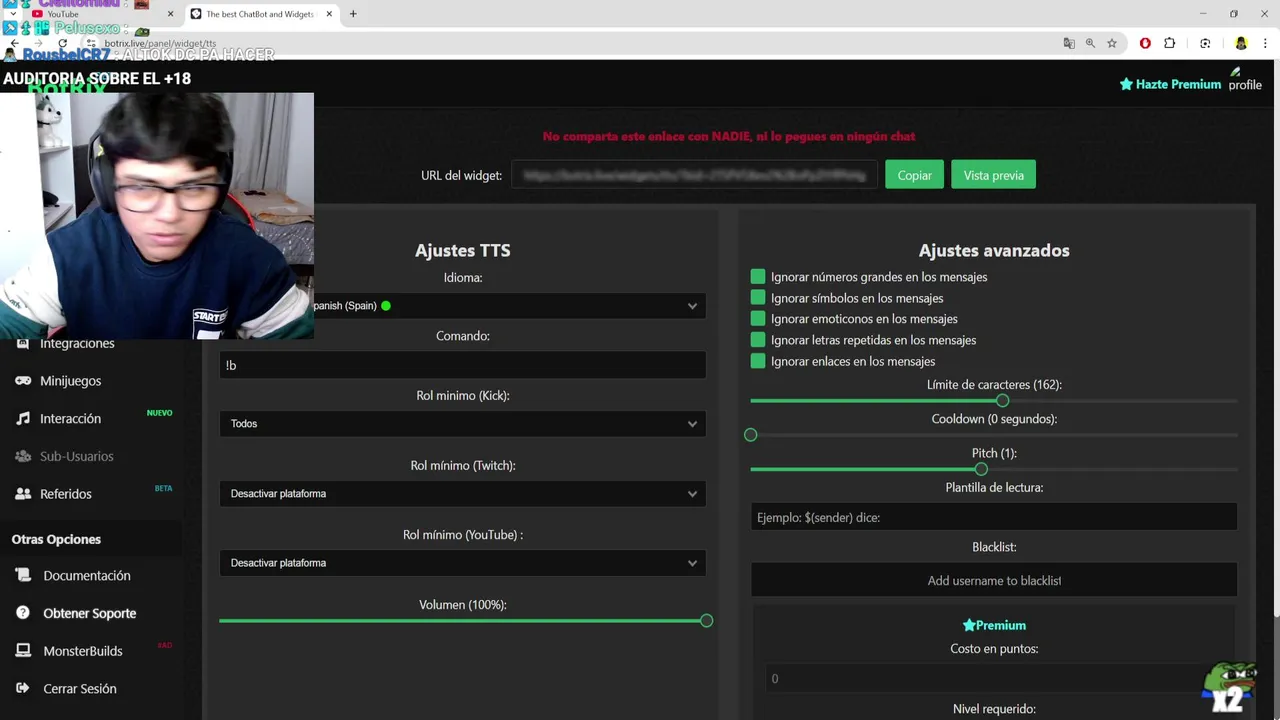Click the Cooldown slider handle
This screenshot has height=720, width=1280.
[751, 435]
